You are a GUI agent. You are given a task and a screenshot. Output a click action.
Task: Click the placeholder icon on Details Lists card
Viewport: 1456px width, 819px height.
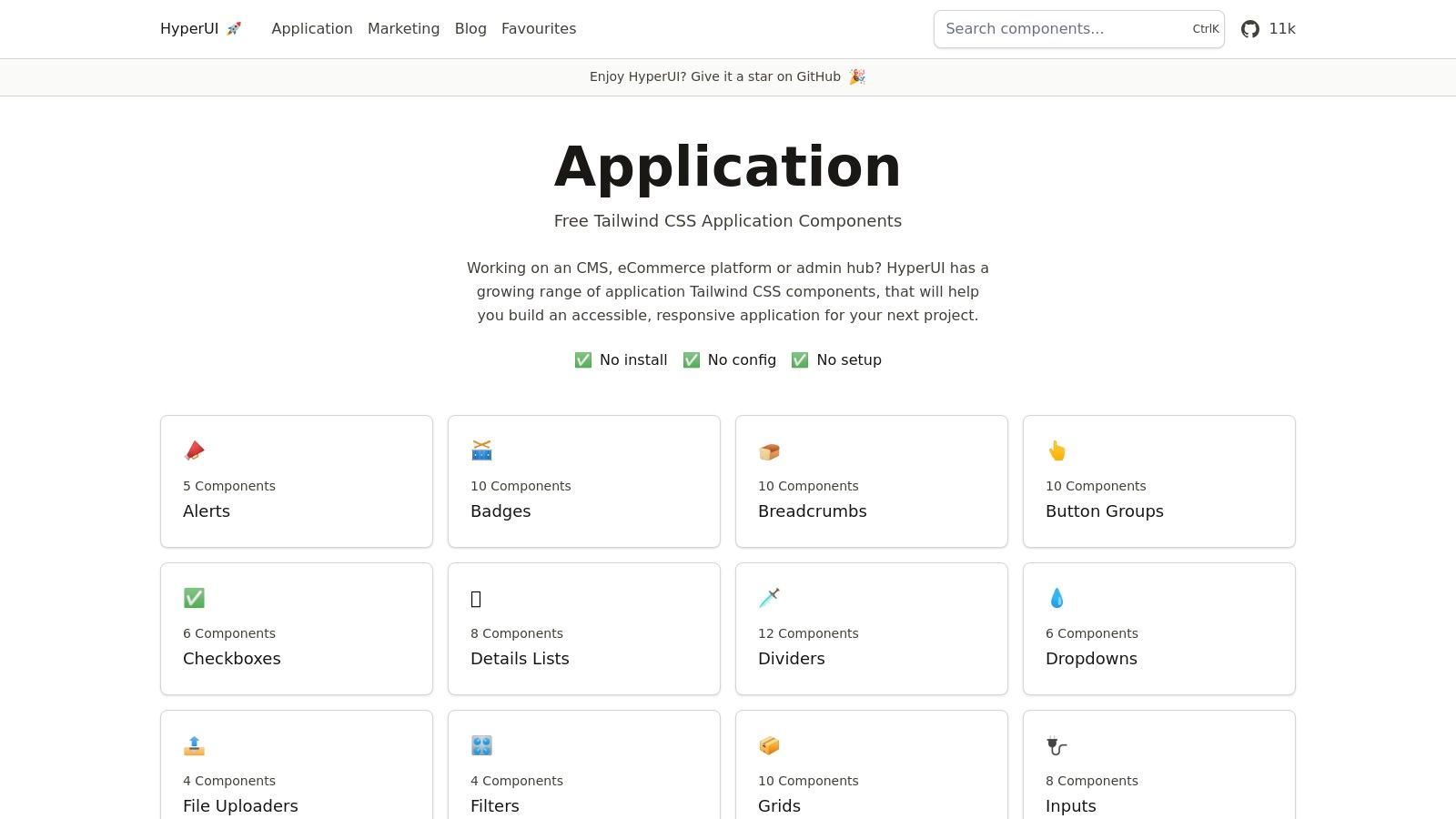[x=476, y=599]
